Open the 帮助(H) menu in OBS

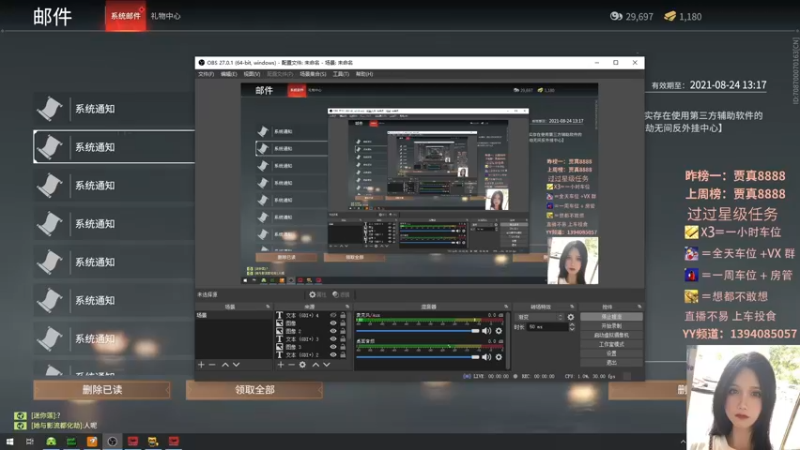tap(364, 74)
